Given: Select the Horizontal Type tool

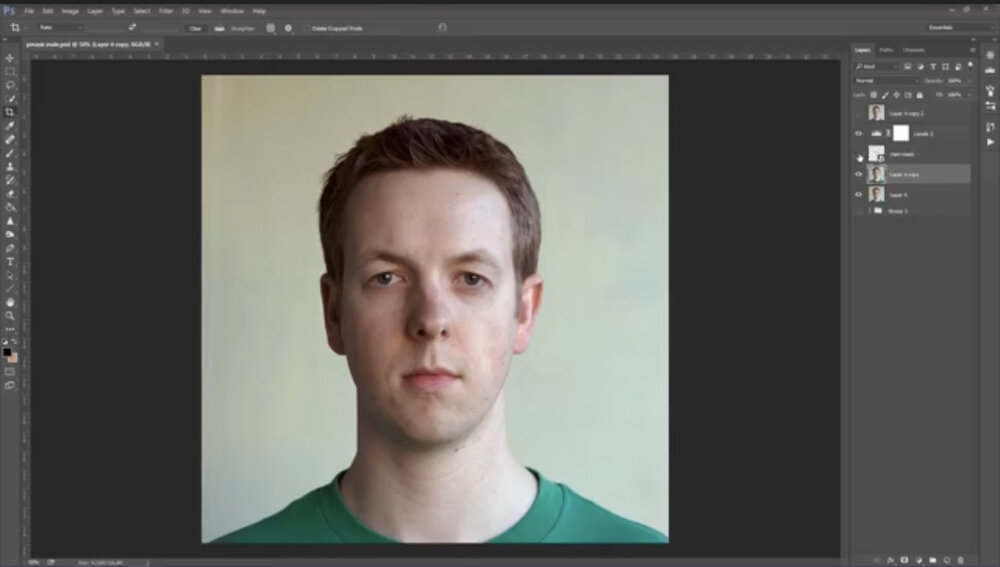Looking at the screenshot, I should coord(10,261).
